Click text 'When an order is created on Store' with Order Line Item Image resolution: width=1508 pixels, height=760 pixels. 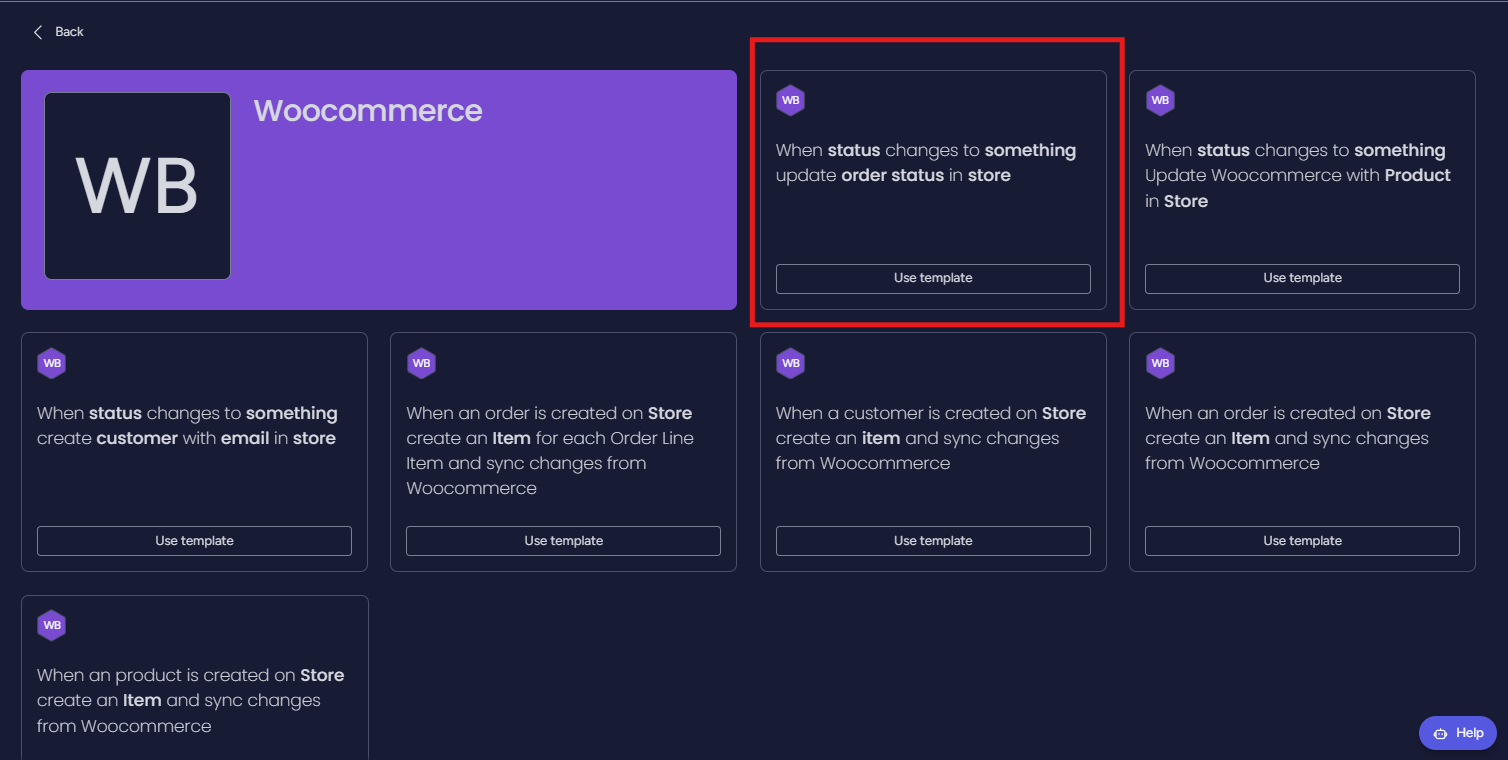(x=549, y=413)
